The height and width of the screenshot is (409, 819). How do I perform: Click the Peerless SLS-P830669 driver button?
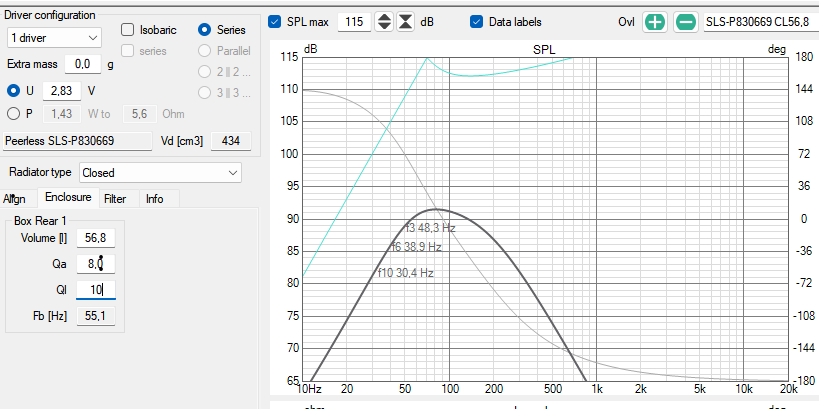[x=77, y=141]
